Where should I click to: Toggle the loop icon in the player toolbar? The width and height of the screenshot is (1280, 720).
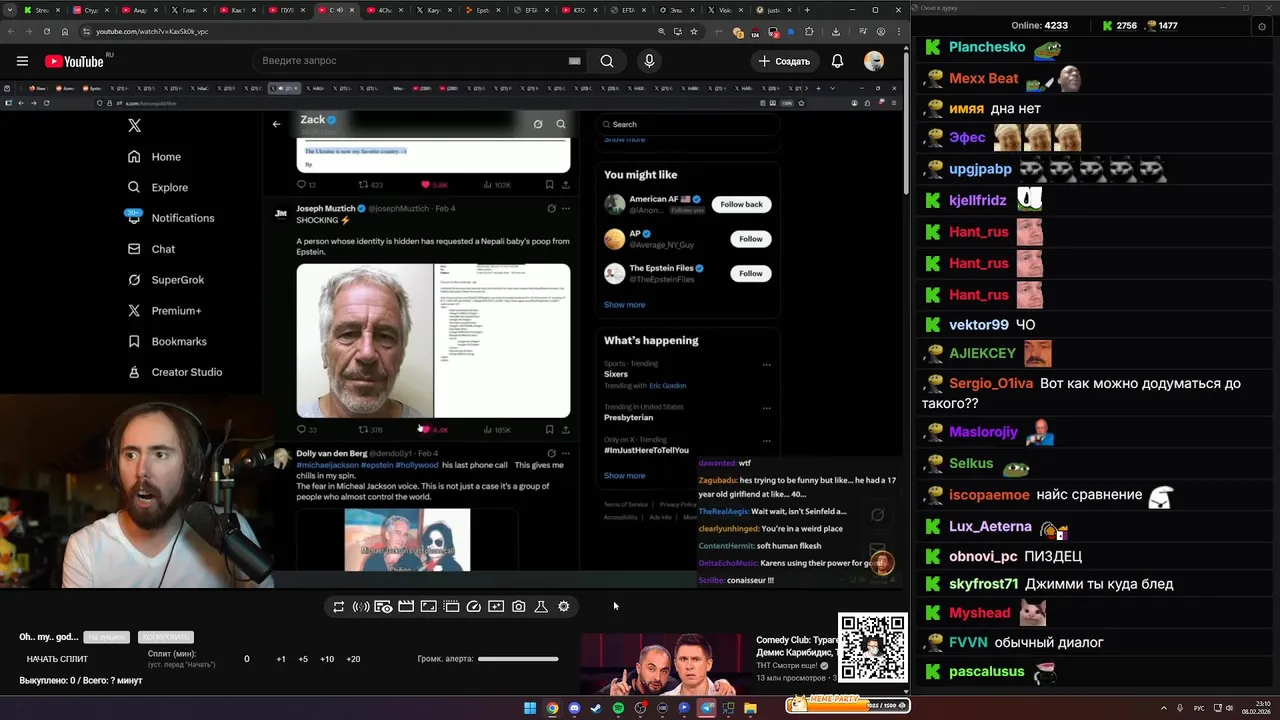pyautogui.click(x=339, y=606)
